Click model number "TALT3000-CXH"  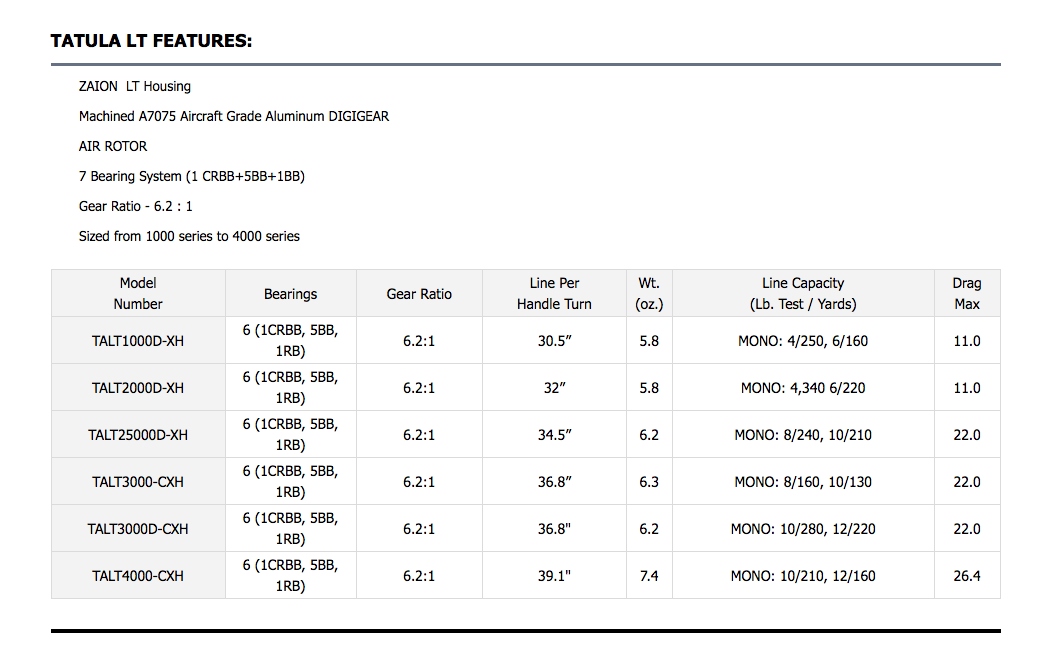click(138, 482)
